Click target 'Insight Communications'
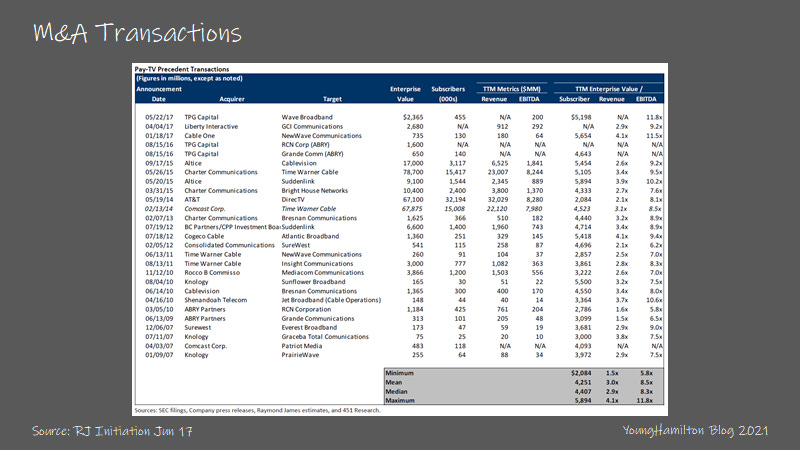The image size is (800, 450). 317,264
